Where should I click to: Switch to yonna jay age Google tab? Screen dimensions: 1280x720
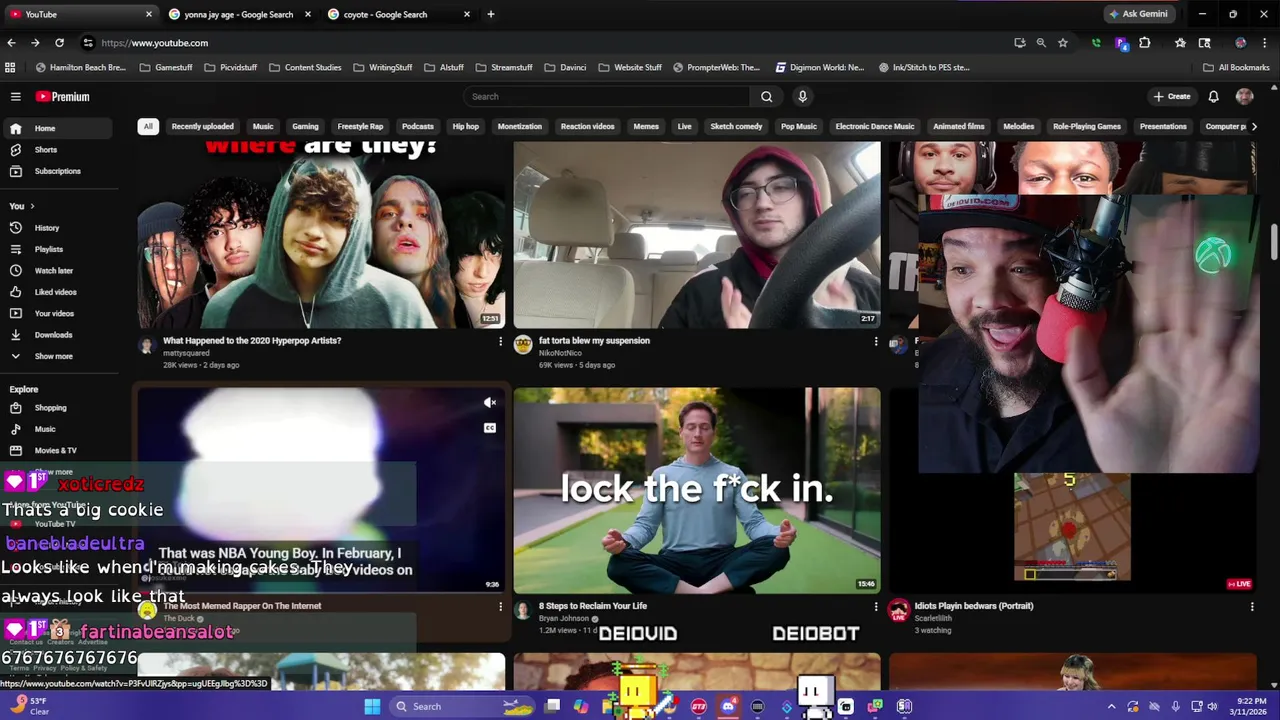pos(238,14)
